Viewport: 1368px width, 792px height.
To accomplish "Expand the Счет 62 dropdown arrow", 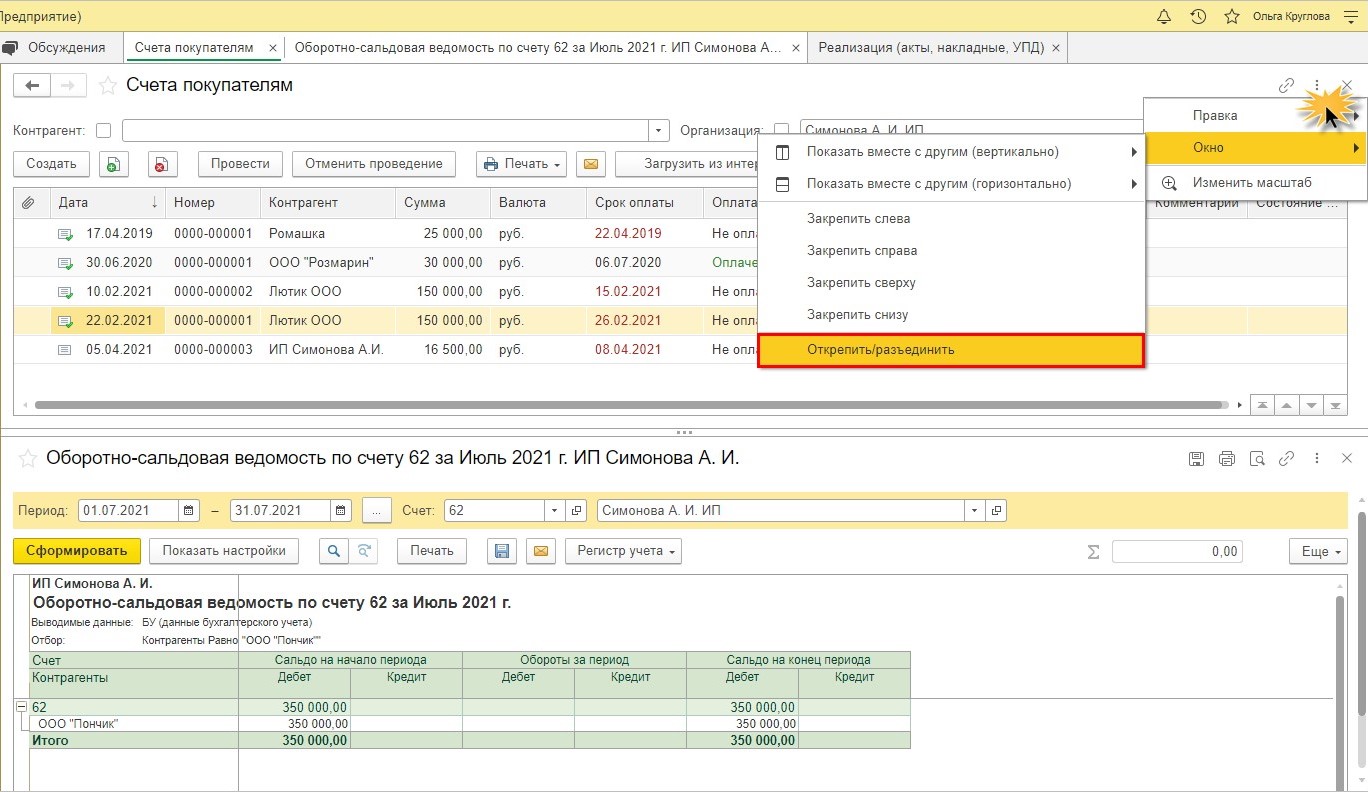I will tap(556, 511).
